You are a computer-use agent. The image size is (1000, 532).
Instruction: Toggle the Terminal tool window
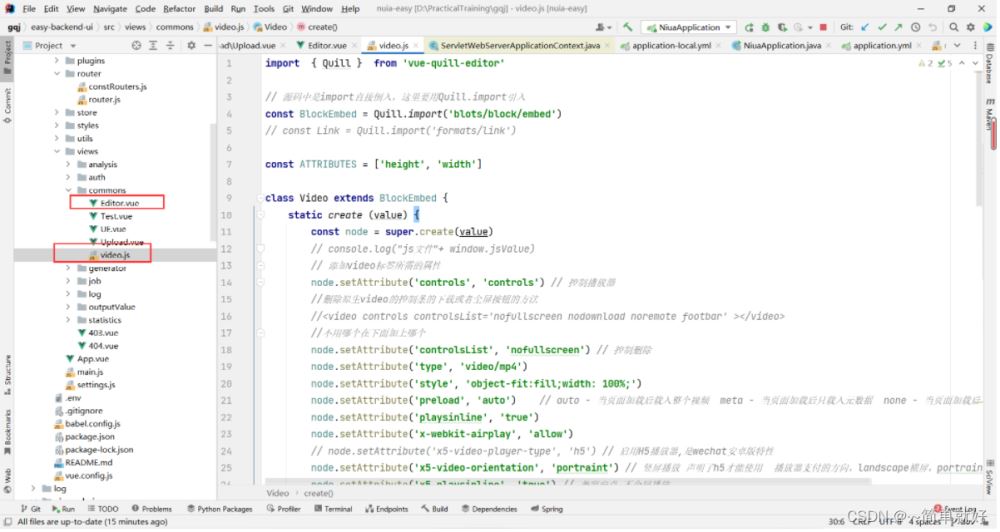click(332, 509)
